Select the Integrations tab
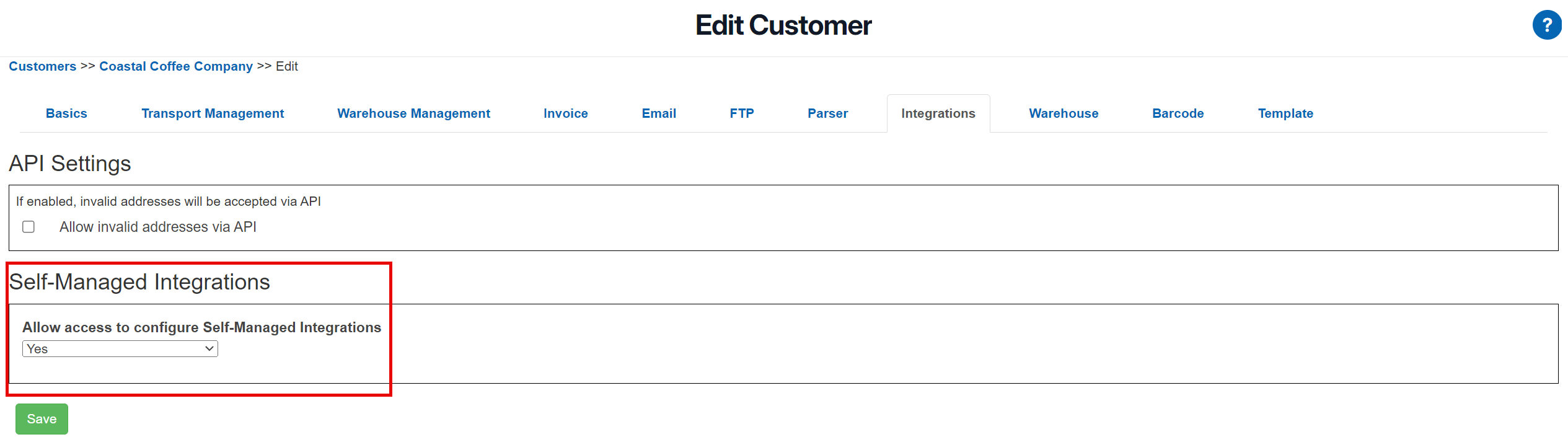1568x437 pixels. point(938,113)
